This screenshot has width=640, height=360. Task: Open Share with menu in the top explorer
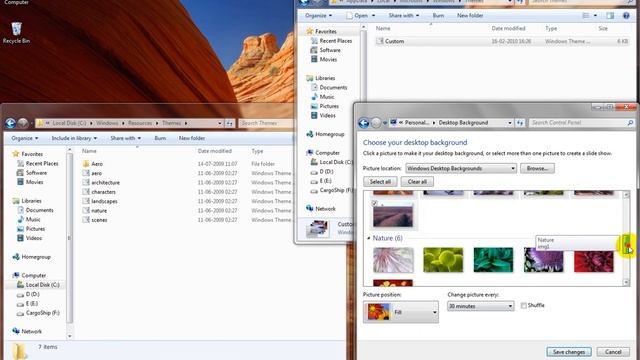(x=404, y=16)
